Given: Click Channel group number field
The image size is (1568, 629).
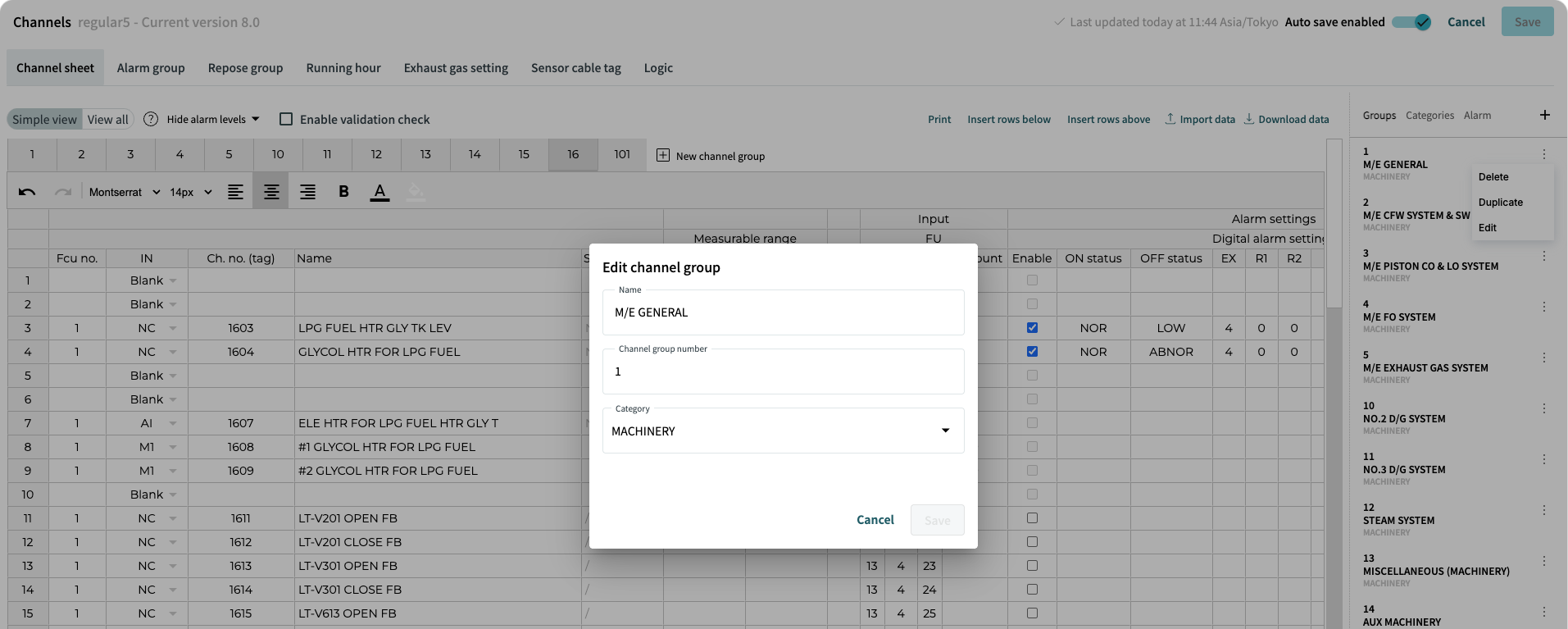Looking at the screenshot, I should (x=783, y=371).
